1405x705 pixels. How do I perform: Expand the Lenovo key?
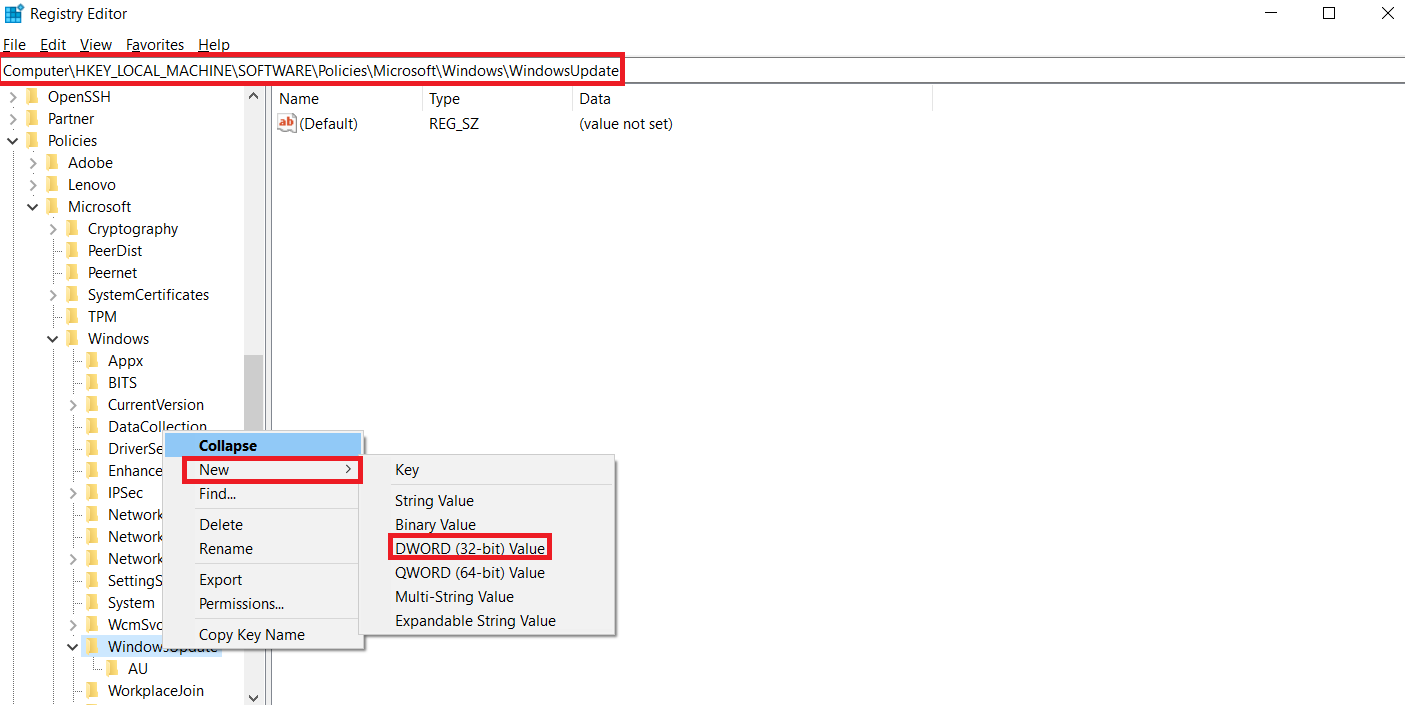pos(33,185)
